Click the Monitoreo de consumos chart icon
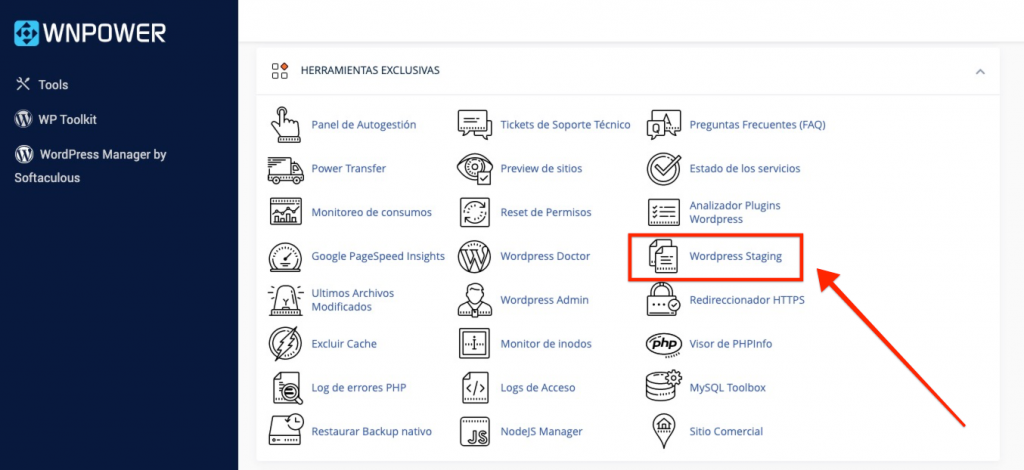Image resolution: width=1024 pixels, height=470 pixels. [x=285, y=212]
